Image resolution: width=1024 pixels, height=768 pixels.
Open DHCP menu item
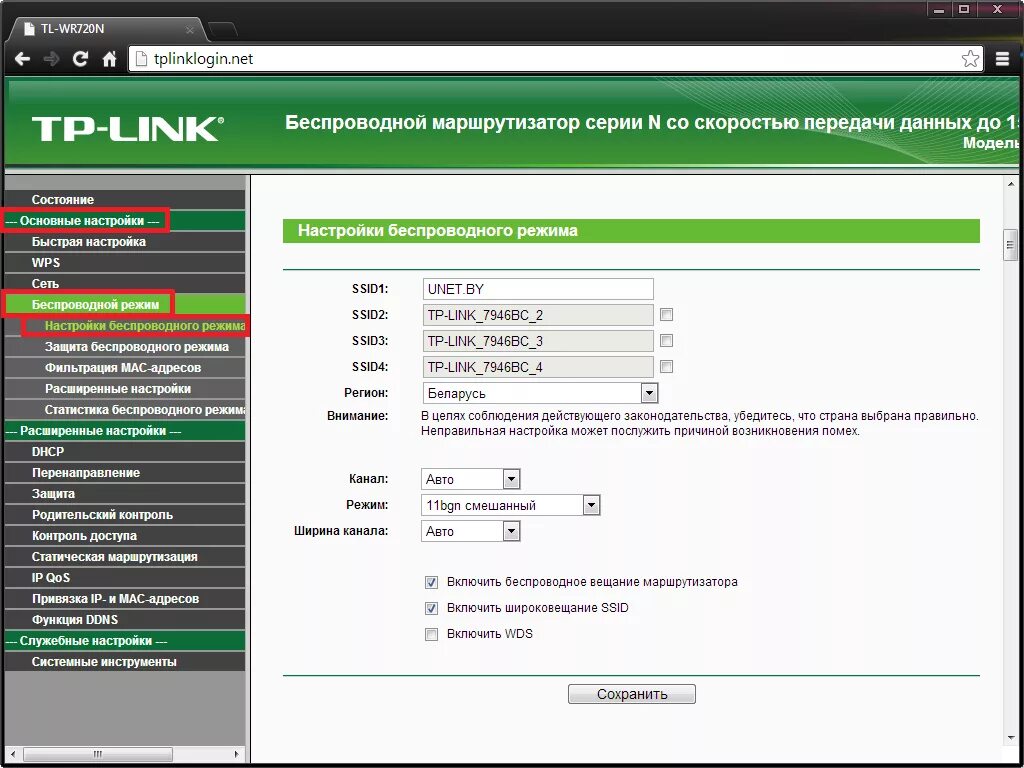(125, 452)
